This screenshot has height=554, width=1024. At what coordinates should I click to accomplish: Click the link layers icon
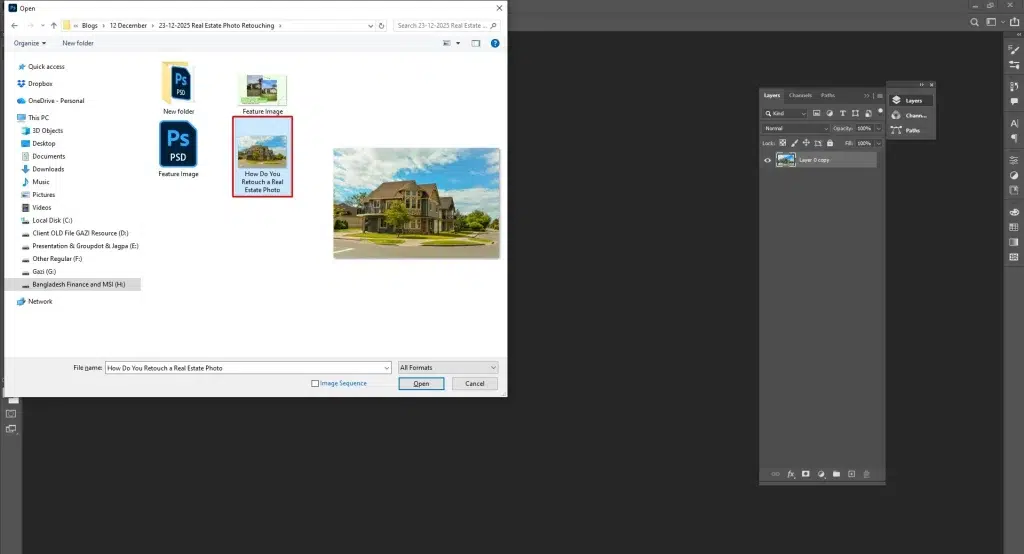click(x=775, y=474)
